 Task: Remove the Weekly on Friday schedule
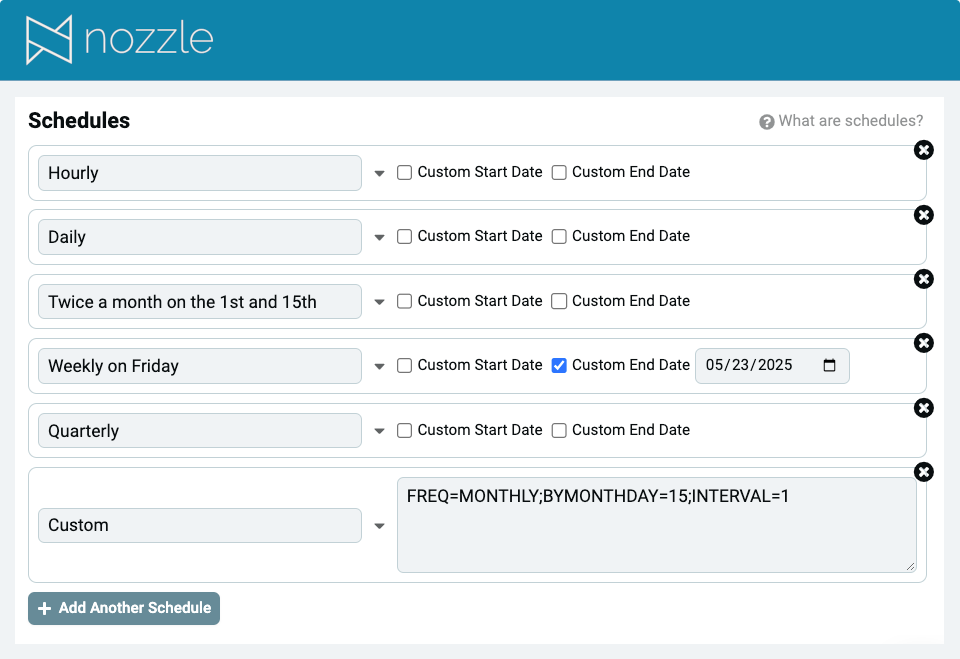(x=923, y=343)
